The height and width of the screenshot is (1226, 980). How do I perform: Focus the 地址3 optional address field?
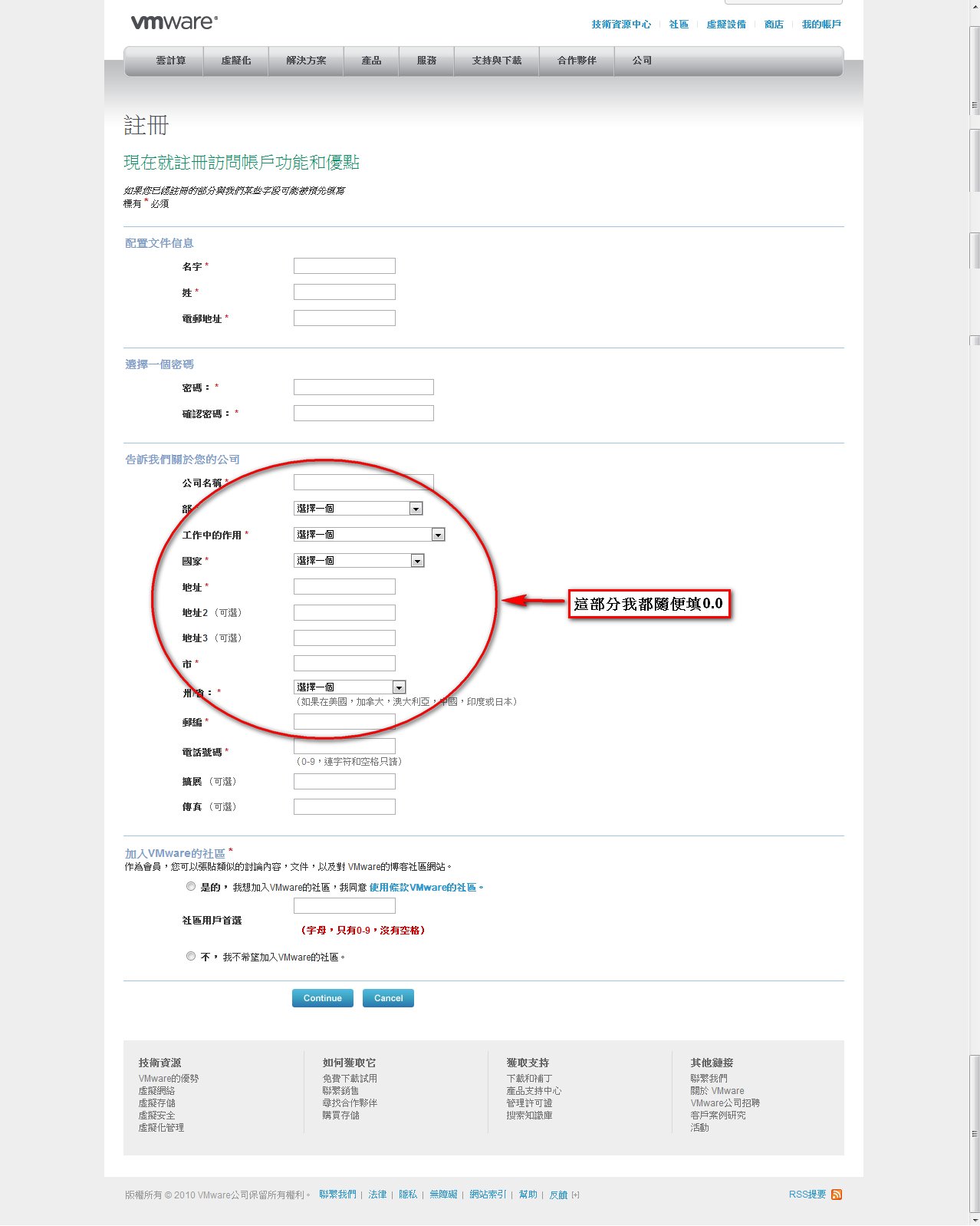[x=344, y=638]
